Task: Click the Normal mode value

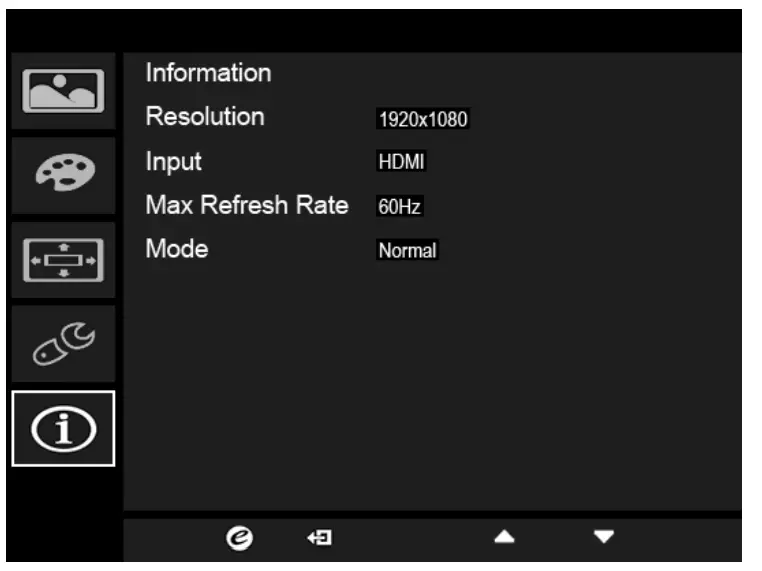Action: coord(407,250)
